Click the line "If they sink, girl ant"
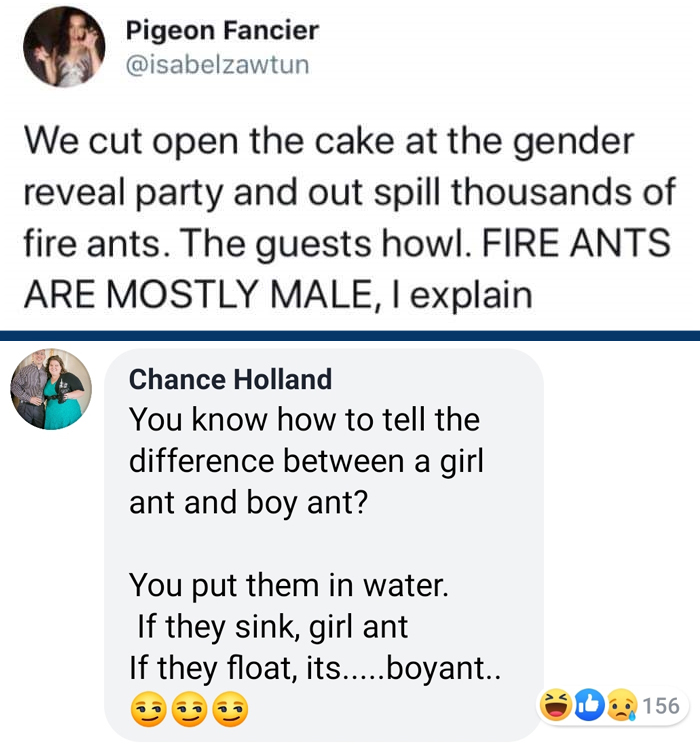The height and width of the screenshot is (753, 700). point(272,627)
